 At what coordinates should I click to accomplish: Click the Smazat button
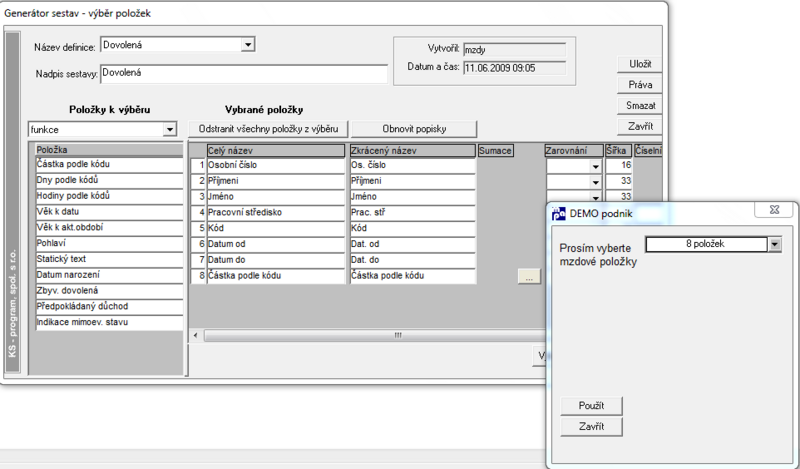(639, 106)
